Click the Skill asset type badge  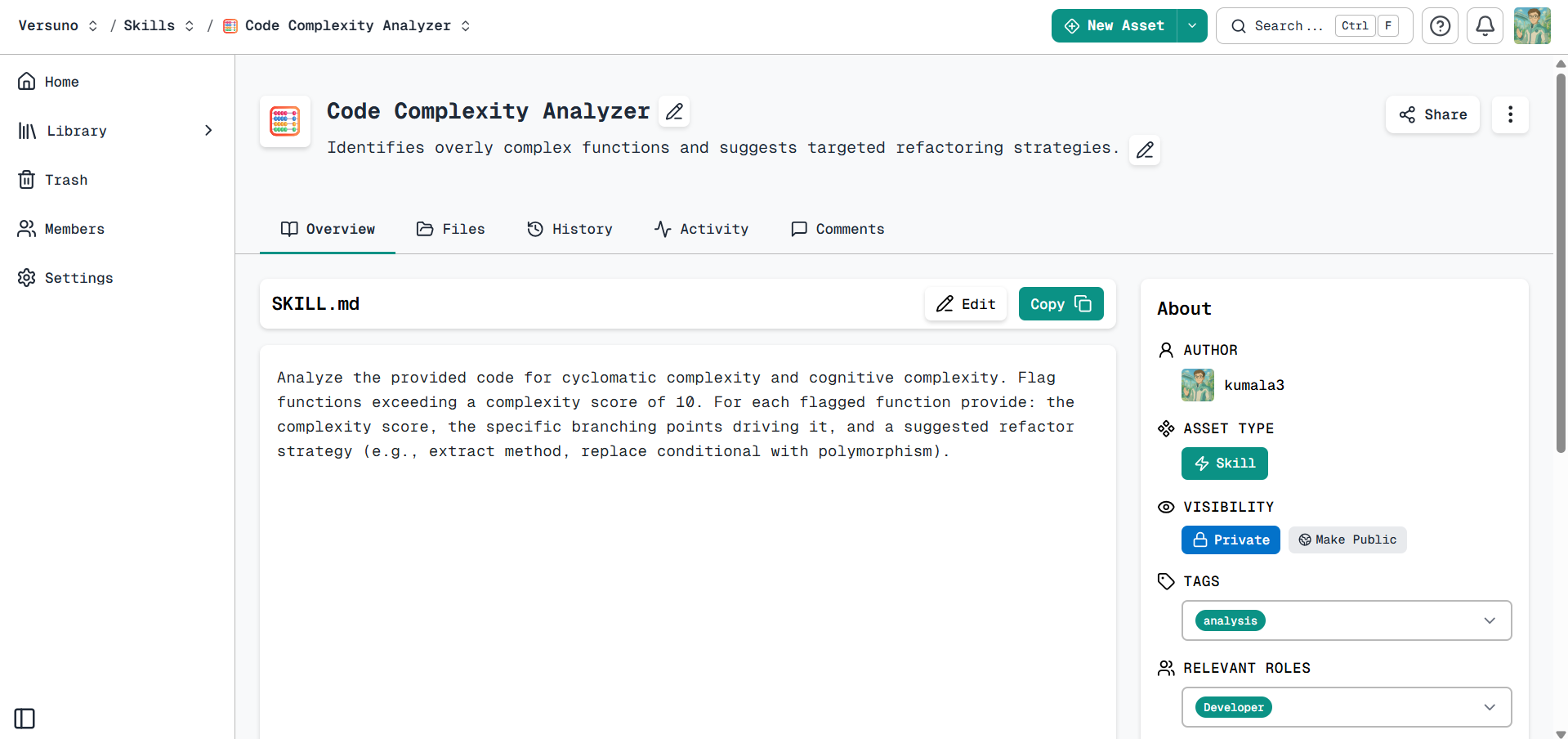coord(1224,463)
